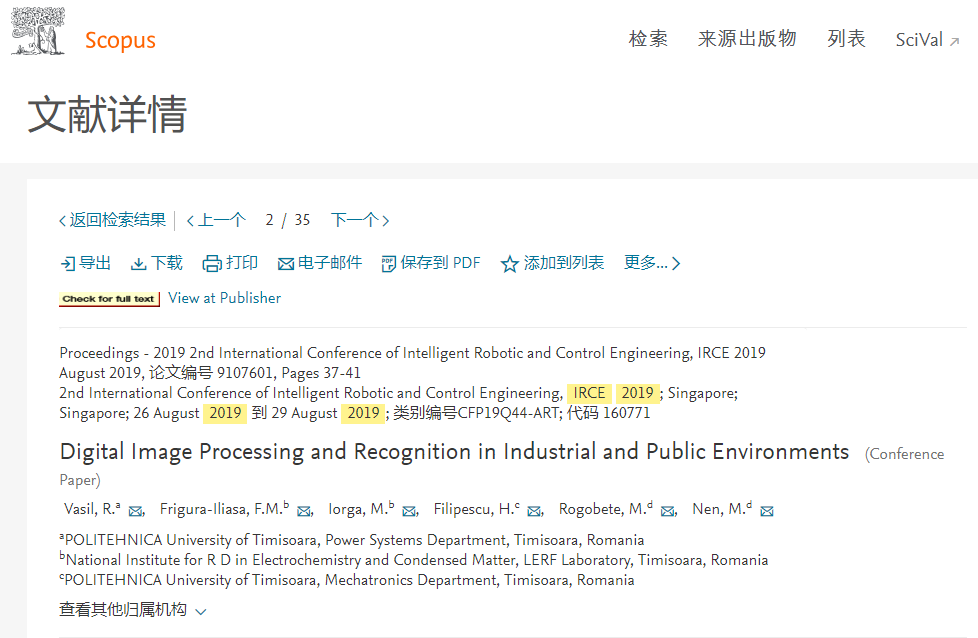Open the Scopus home link
The width and height of the screenshot is (978, 638).
point(120,40)
